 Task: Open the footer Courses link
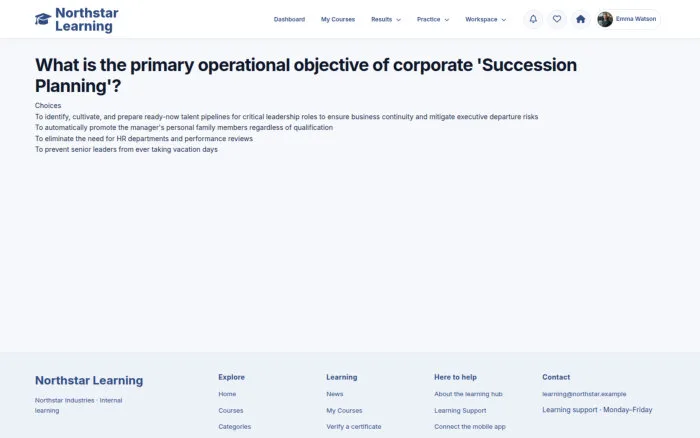(x=231, y=410)
